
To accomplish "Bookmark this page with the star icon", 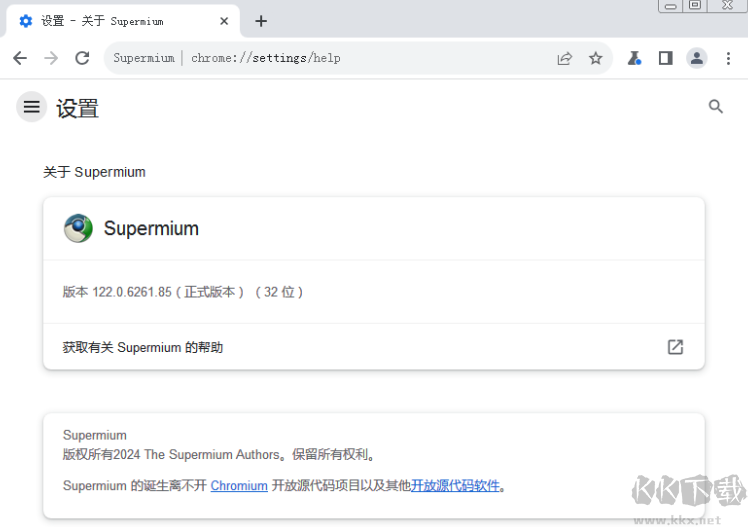I will (595, 58).
